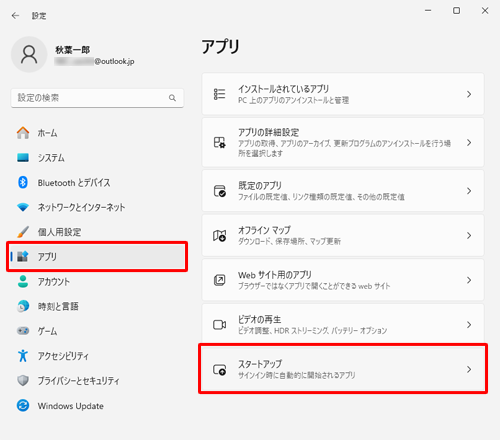This screenshot has width=500, height=440.
Task: Open the 既定のアプリ entry title
Action: point(260,185)
